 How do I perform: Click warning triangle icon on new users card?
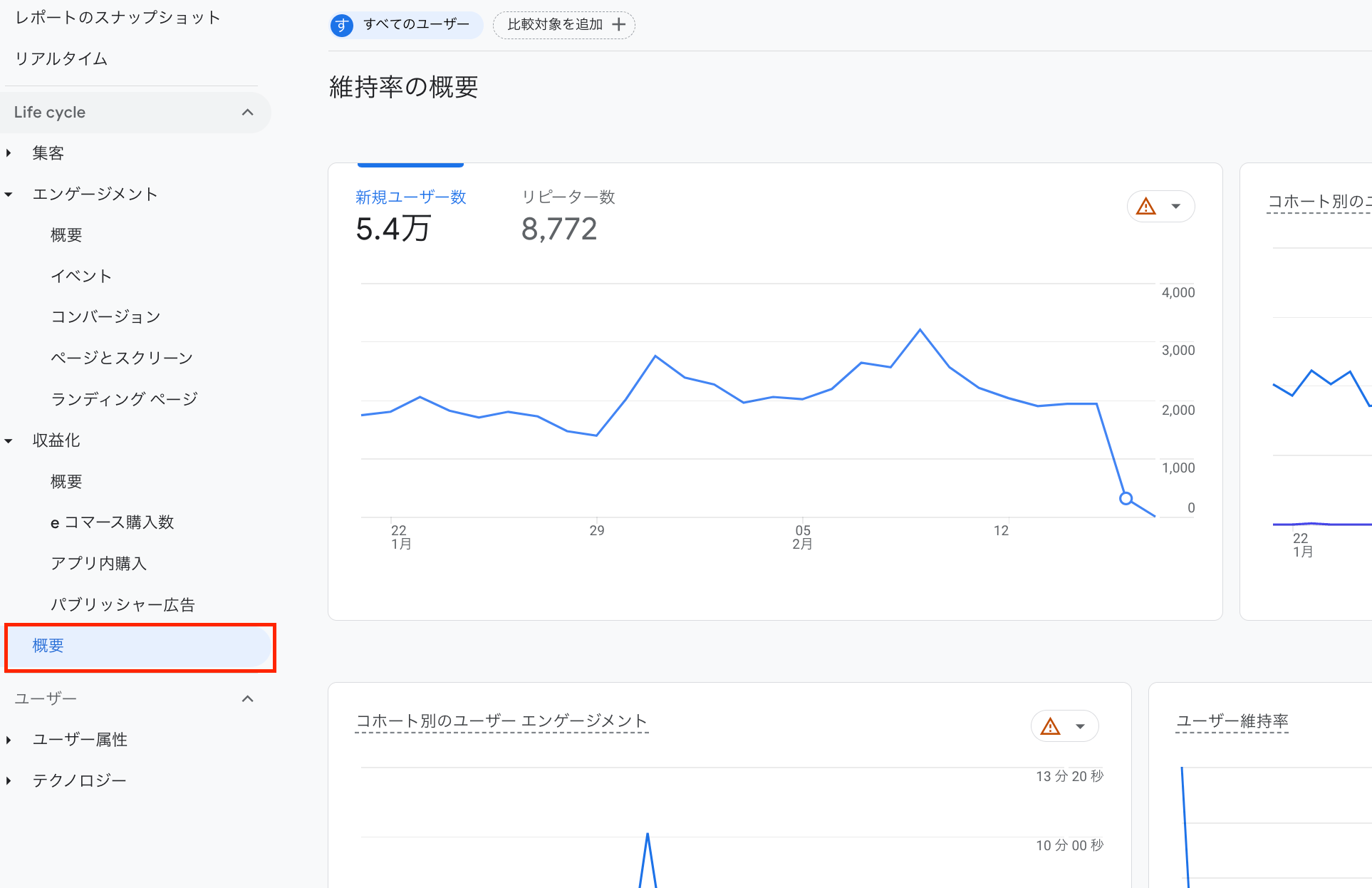coord(1145,207)
